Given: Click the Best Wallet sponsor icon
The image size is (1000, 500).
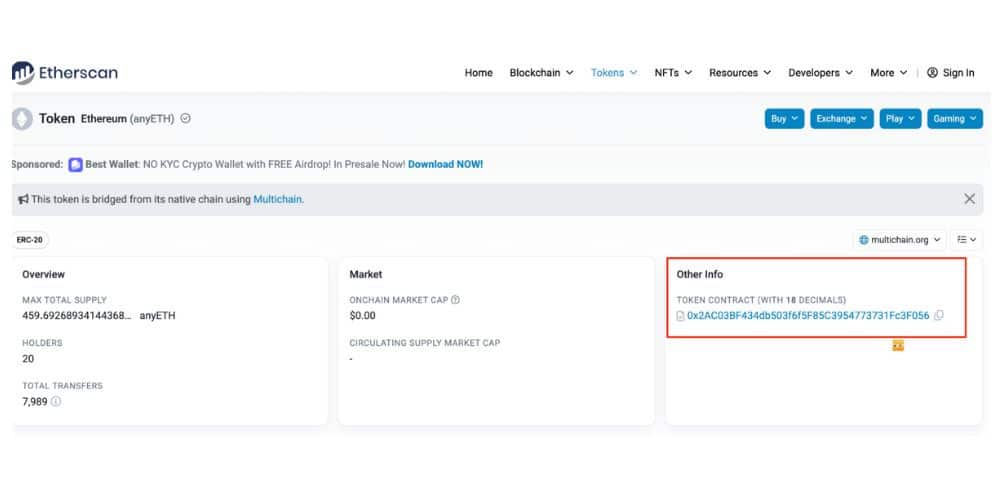Looking at the screenshot, I should [x=75, y=164].
